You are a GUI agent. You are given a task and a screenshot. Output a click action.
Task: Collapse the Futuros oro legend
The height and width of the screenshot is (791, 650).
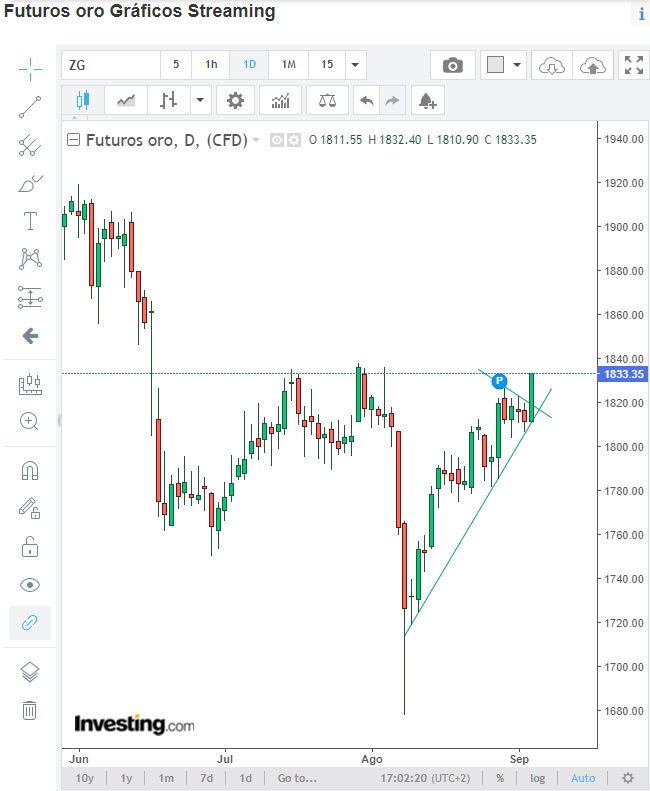coord(73,140)
